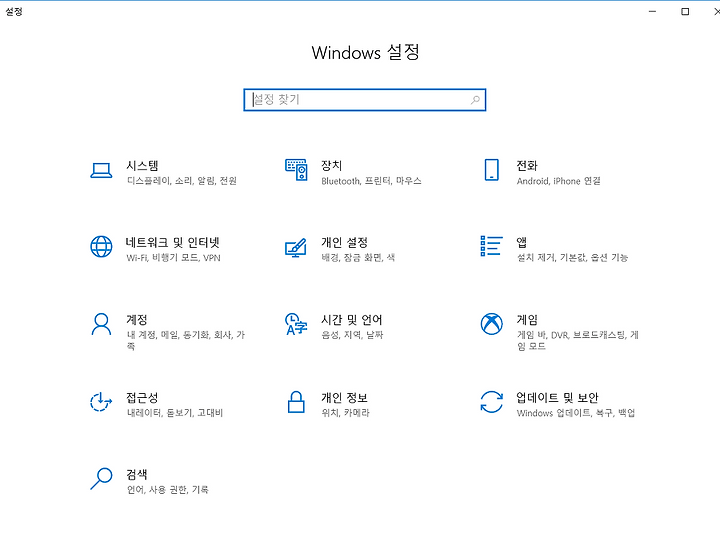
Task: Go to the 게임 title
Action: pos(527,320)
